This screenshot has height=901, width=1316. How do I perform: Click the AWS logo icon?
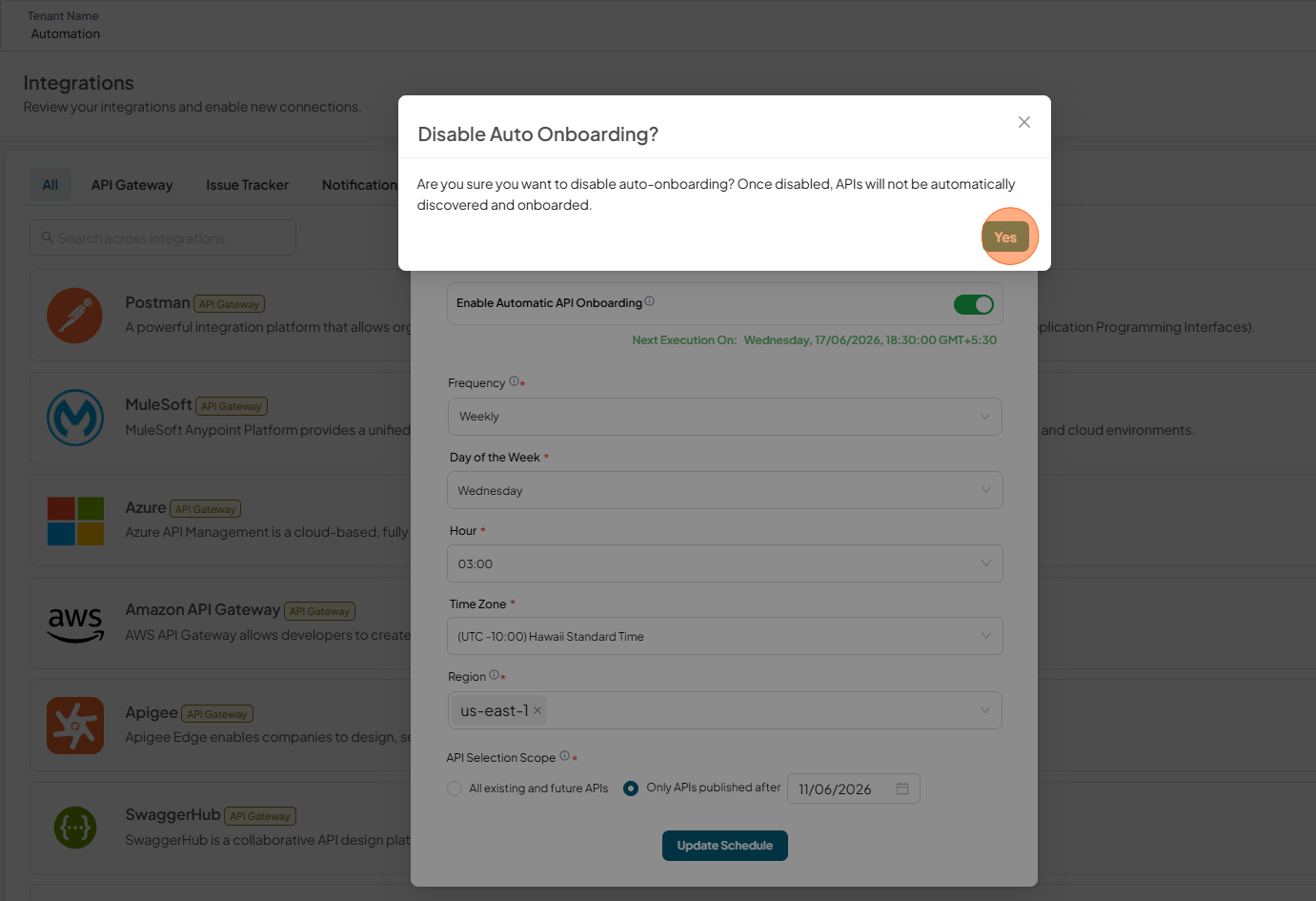pyautogui.click(x=75, y=624)
